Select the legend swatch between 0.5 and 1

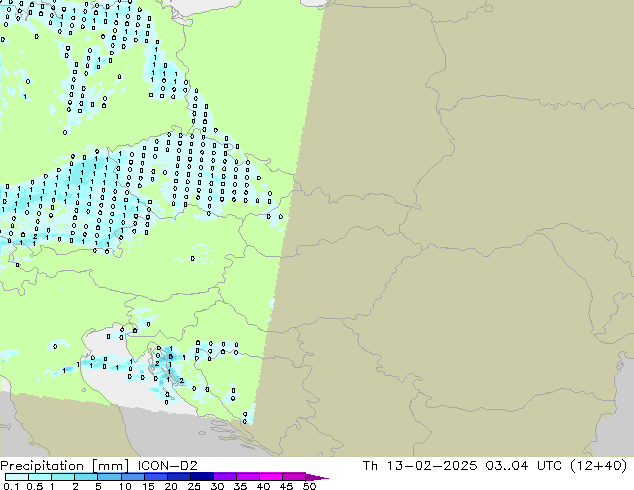(x=40, y=477)
